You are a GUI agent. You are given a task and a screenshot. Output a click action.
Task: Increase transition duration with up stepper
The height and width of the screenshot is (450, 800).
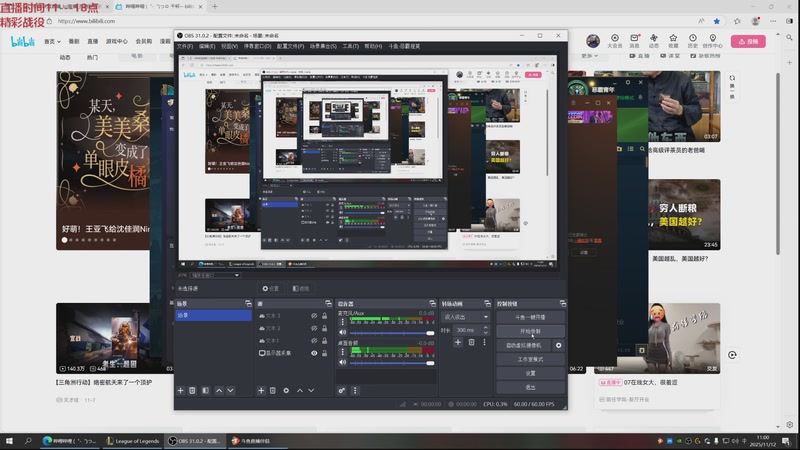click(x=485, y=328)
